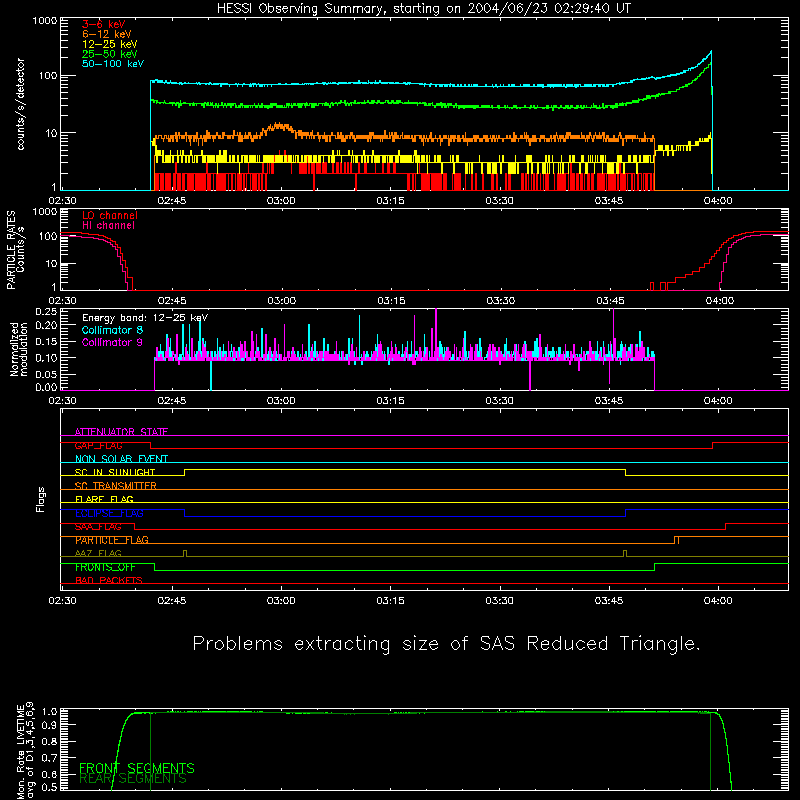Click the cyan 50-100 keV curve's end peak

click(x=711, y=52)
